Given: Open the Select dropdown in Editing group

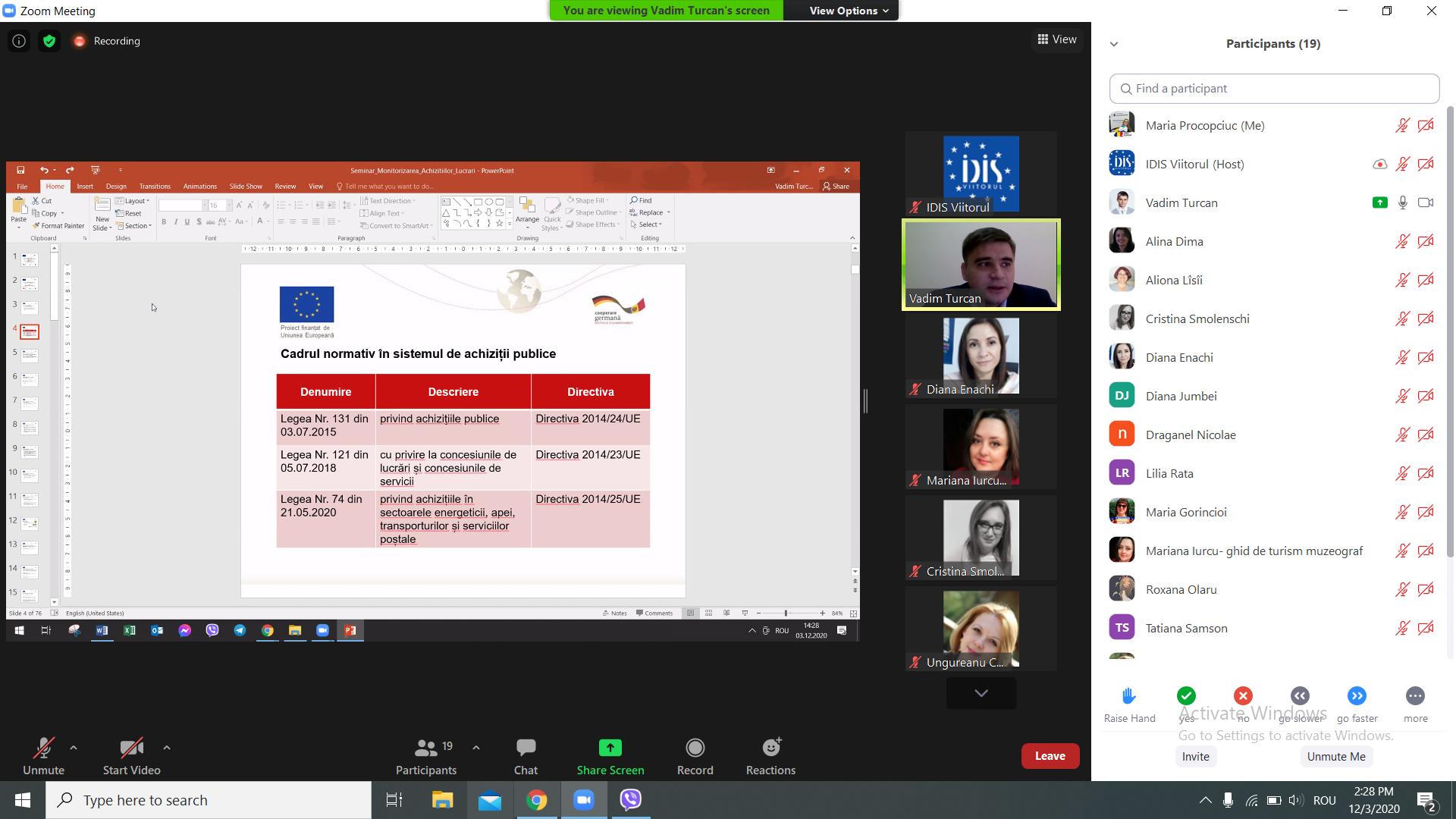Looking at the screenshot, I should 646,224.
